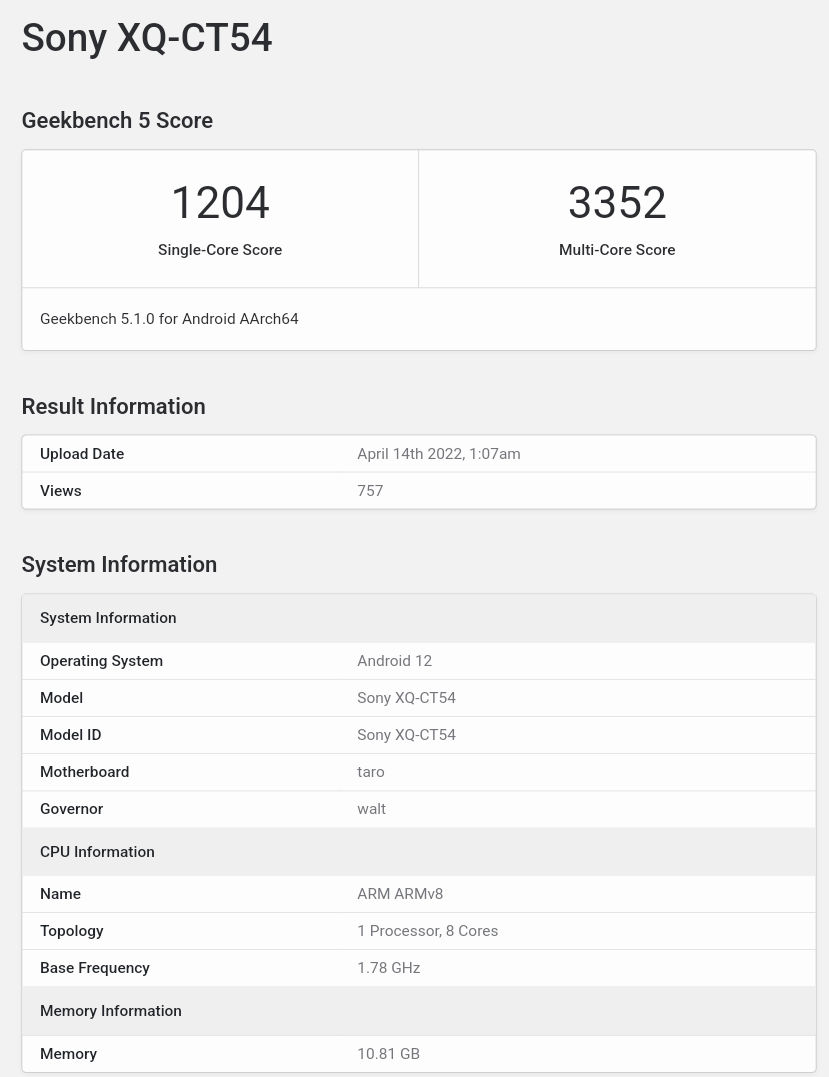This screenshot has height=1077, width=829.
Task: Select the Android 12 value
Action: [394, 661]
